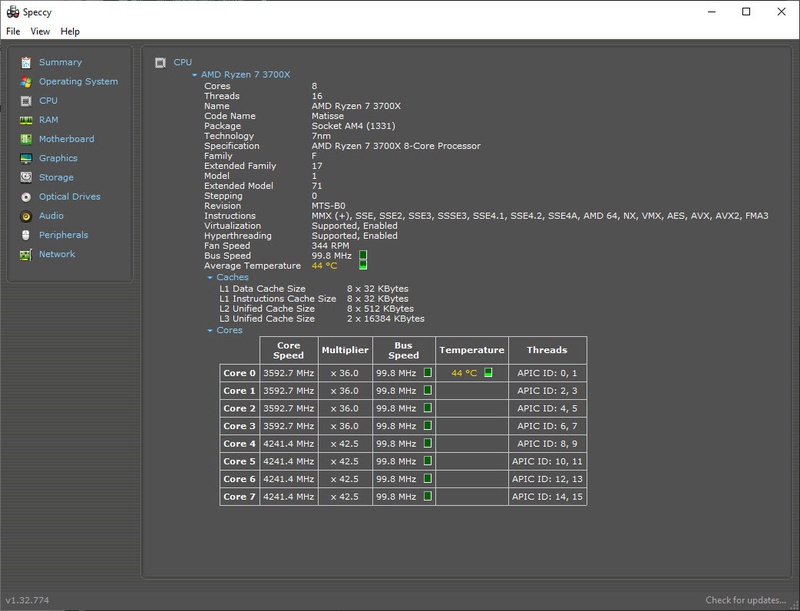Collapse the Cores section arrow
The width and height of the screenshot is (800, 611).
(210, 330)
